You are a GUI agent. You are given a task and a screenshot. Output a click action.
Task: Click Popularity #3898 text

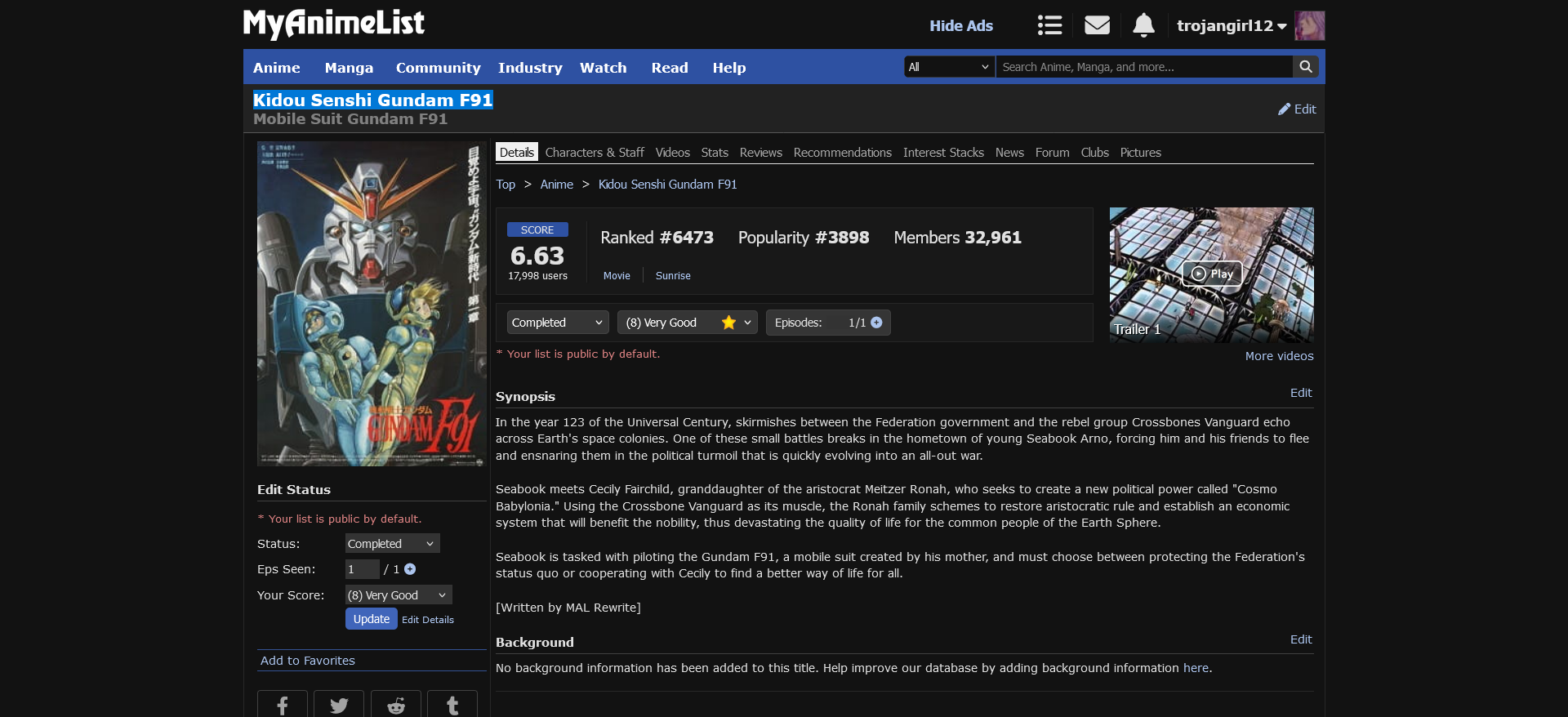point(804,238)
